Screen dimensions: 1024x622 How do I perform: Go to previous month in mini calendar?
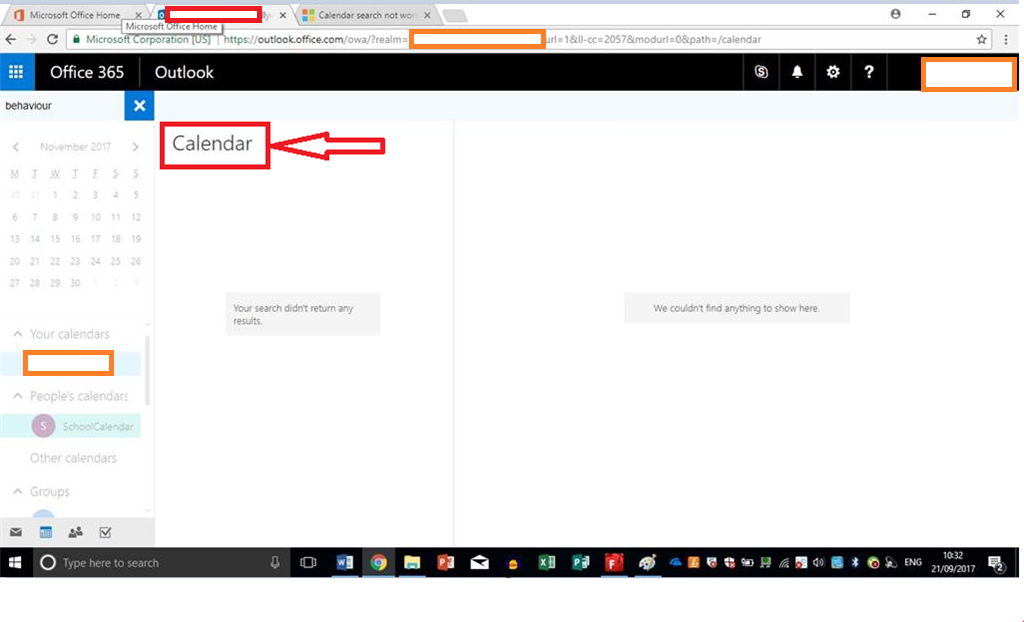16,147
